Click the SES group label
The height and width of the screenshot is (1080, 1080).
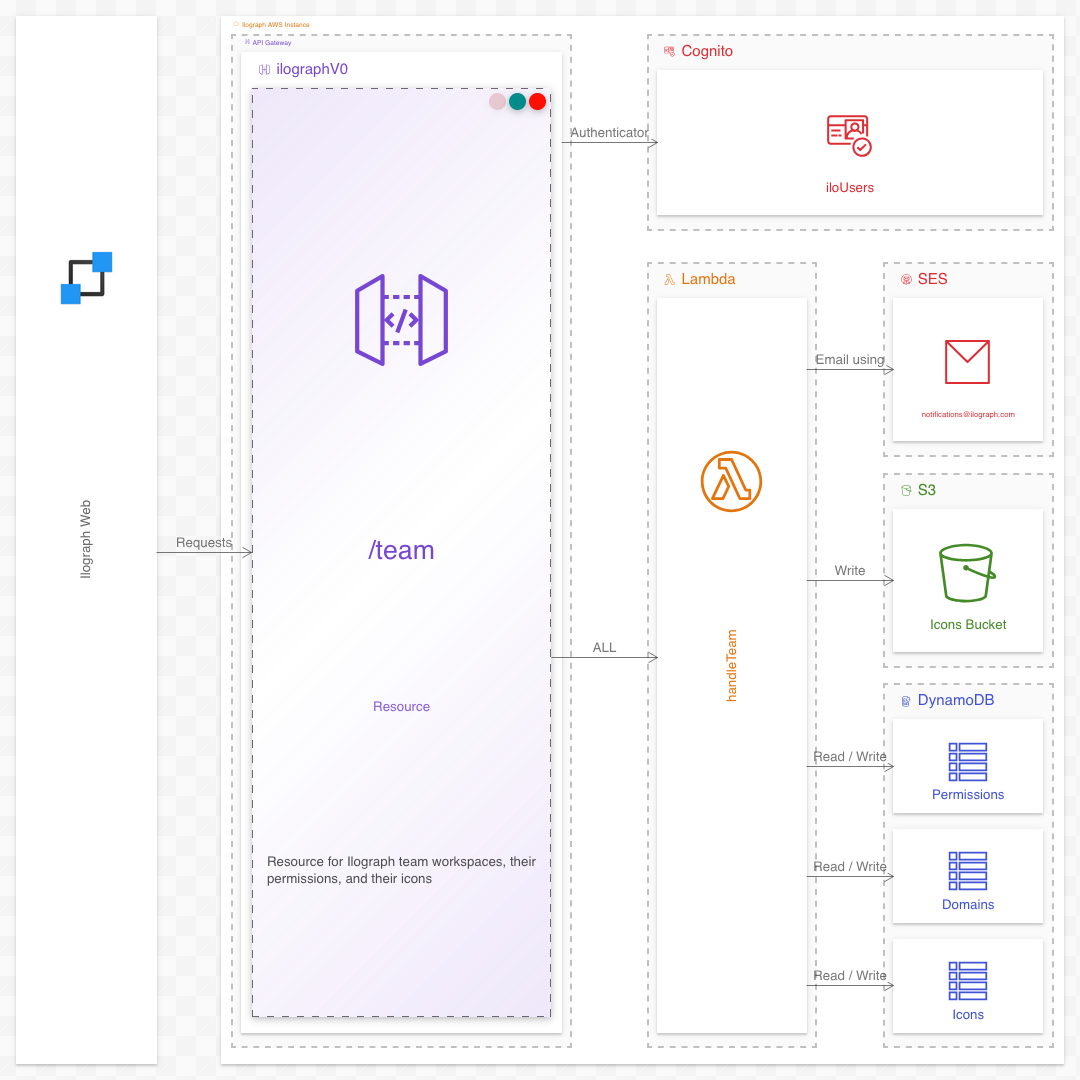click(x=932, y=279)
